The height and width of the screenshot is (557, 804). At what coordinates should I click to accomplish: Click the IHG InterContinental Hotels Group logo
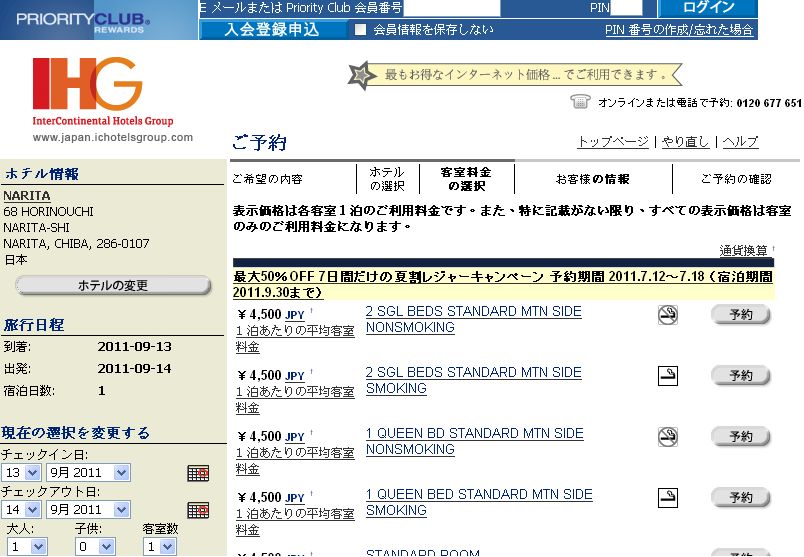click(103, 91)
